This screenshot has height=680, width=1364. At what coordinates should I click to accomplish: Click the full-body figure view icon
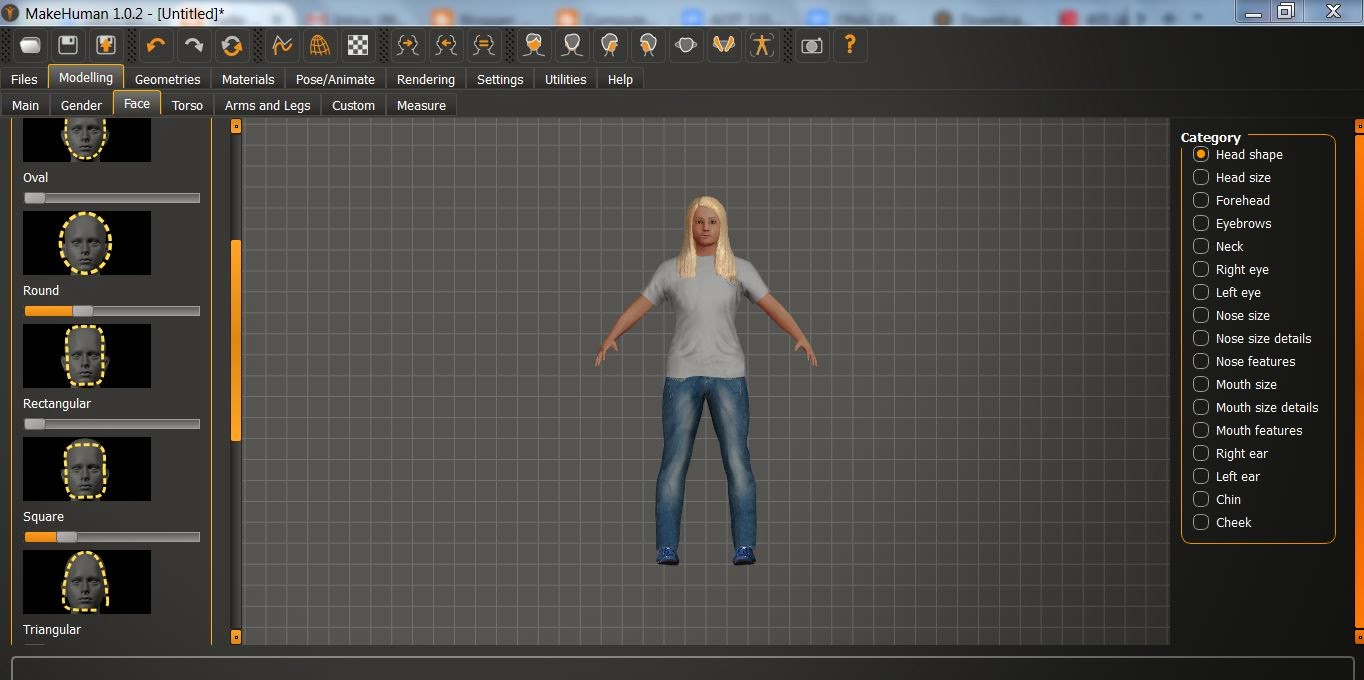[763, 45]
